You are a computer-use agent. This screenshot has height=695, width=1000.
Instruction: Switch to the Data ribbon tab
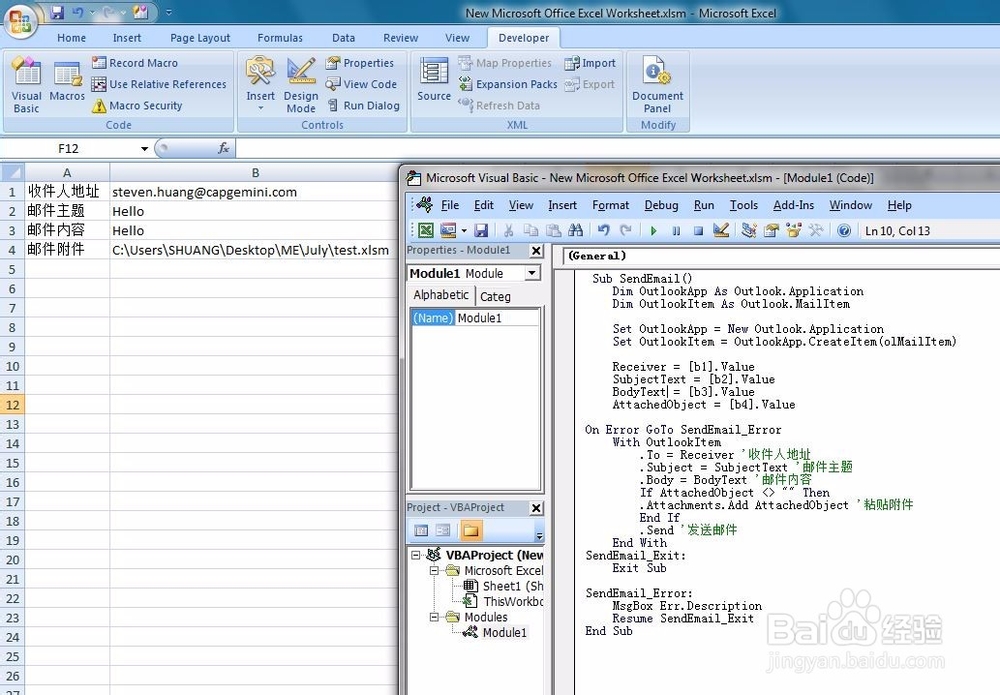(x=343, y=38)
